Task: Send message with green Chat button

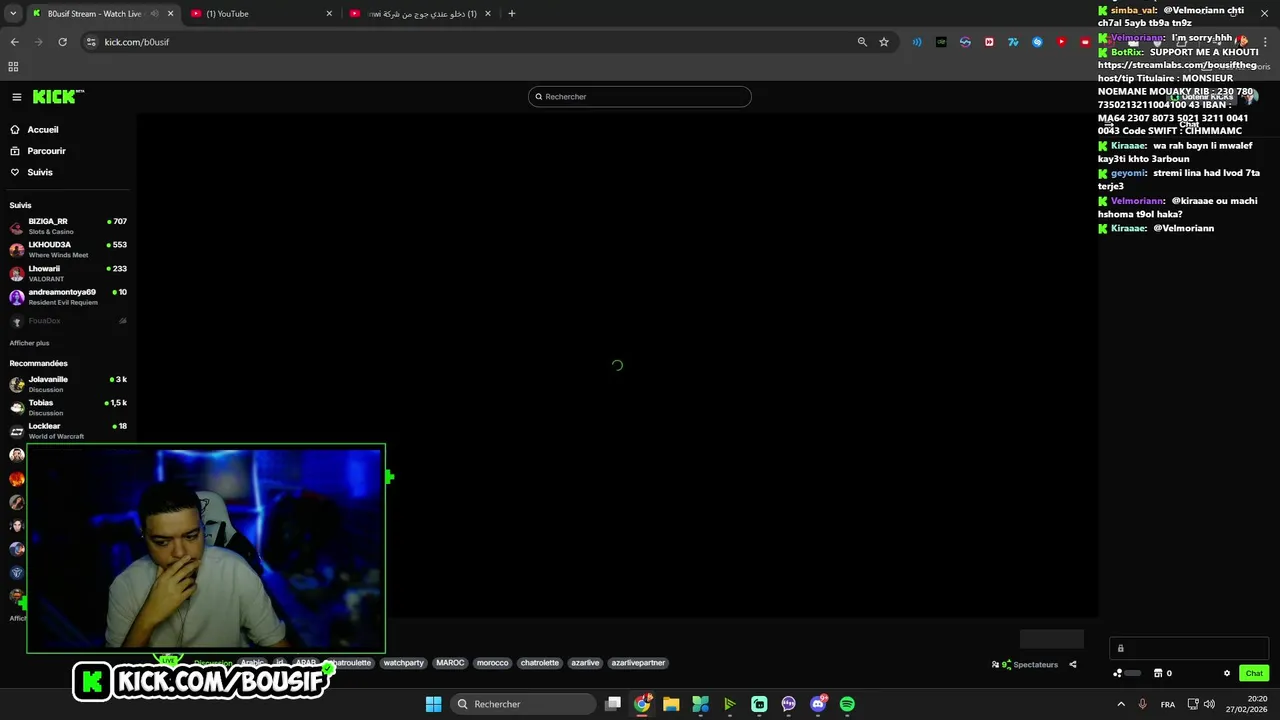Action: [1254, 673]
